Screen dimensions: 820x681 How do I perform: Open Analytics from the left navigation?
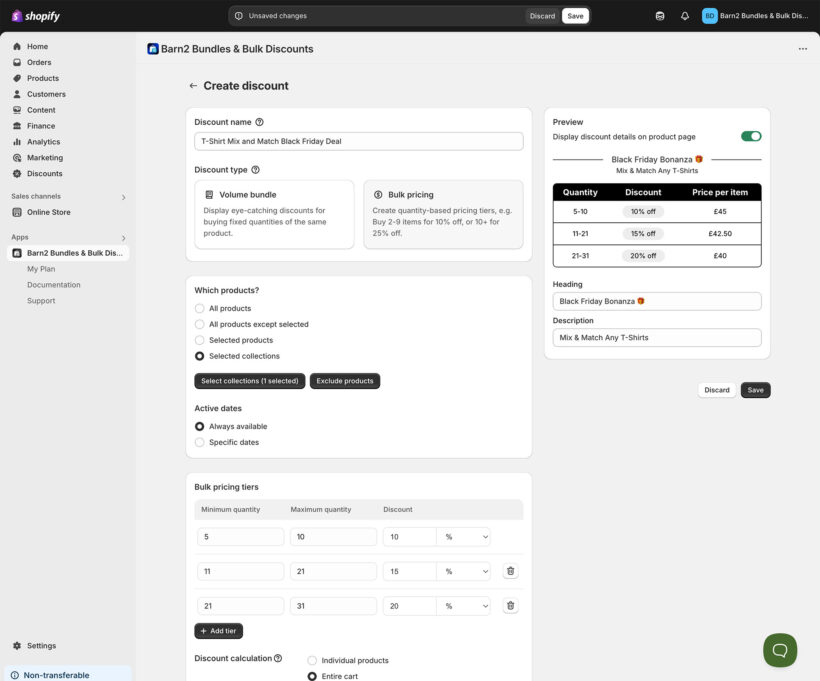43,142
